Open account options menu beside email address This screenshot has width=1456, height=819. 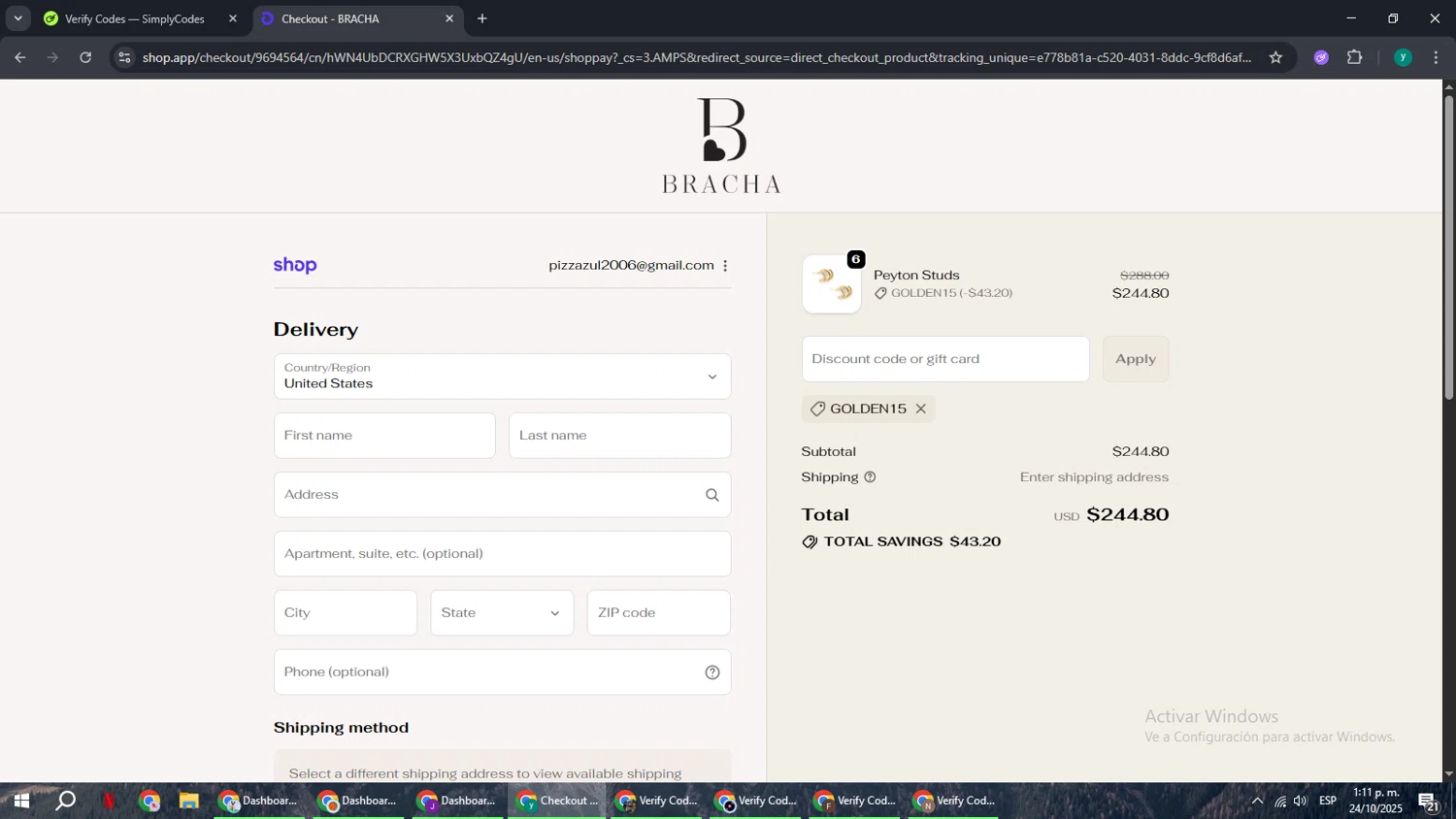(725, 266)
